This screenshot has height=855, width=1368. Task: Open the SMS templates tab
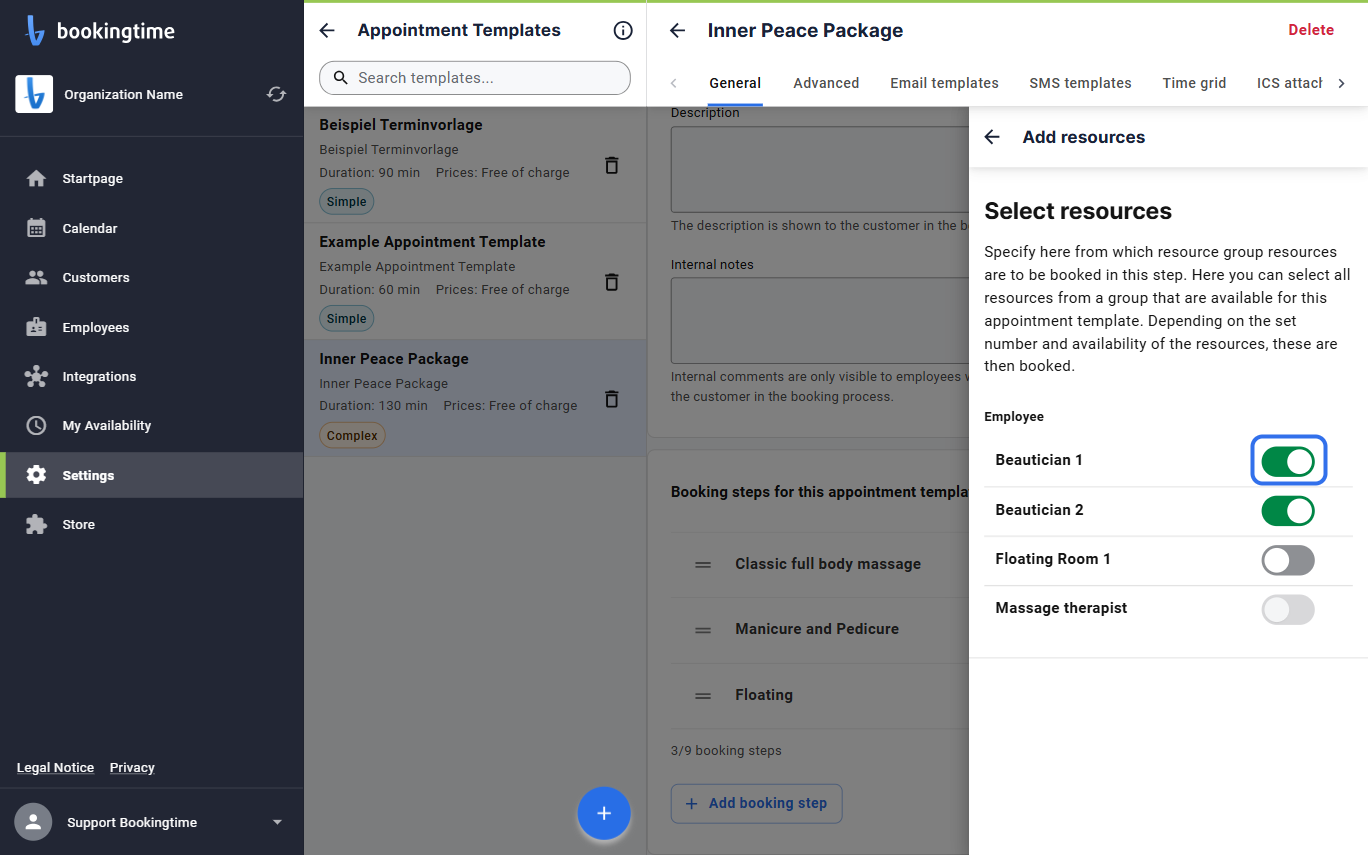point(1080,83)
